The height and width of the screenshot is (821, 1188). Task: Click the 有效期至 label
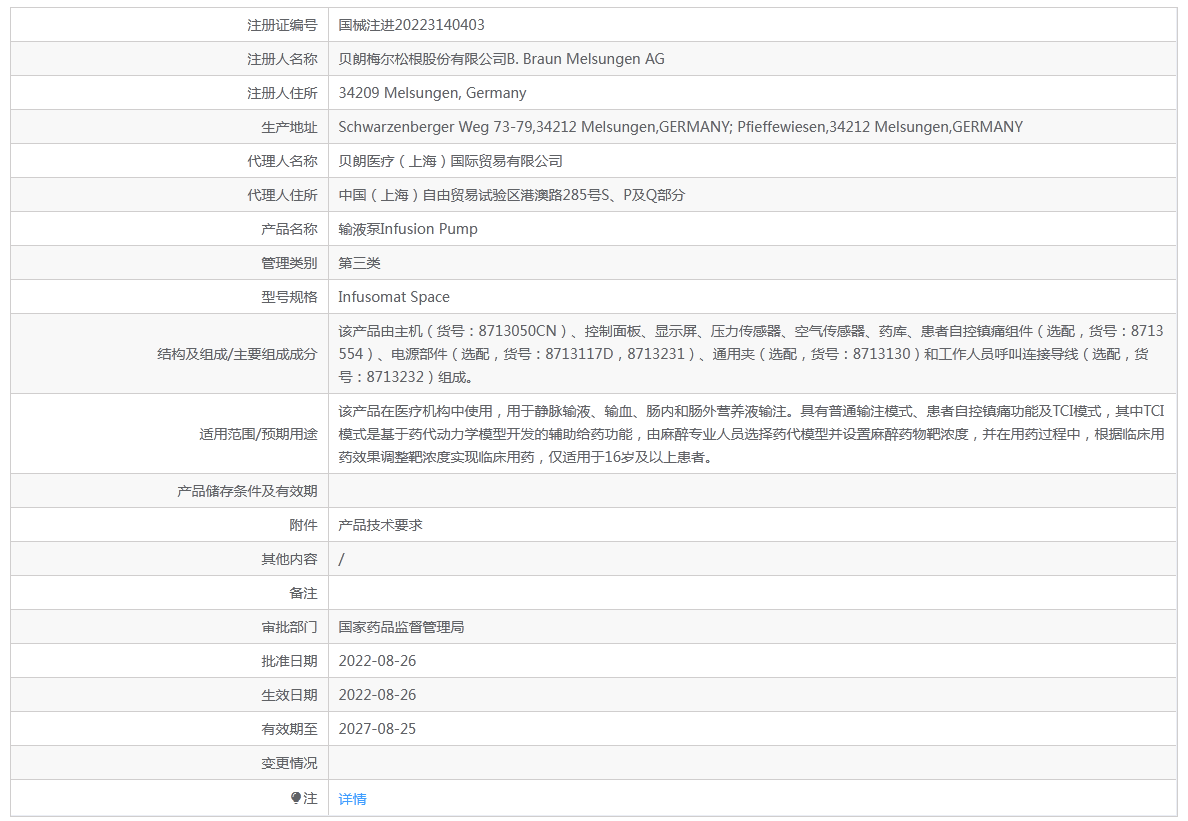[x=289, y=729]
